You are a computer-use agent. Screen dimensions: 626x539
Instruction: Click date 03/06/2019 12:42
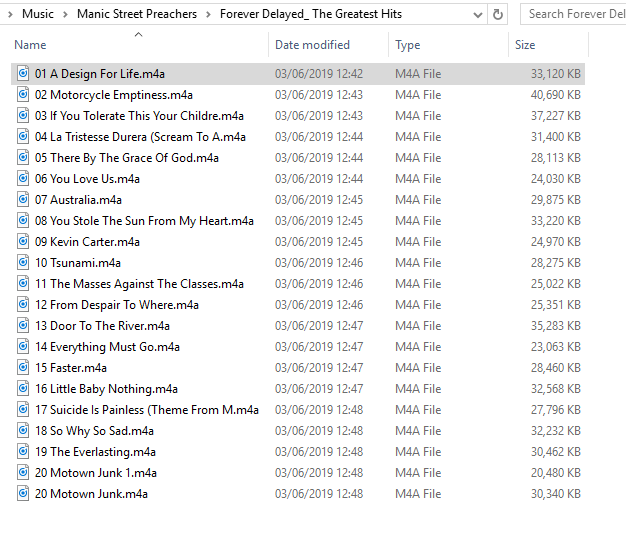[x=319, y=73]
